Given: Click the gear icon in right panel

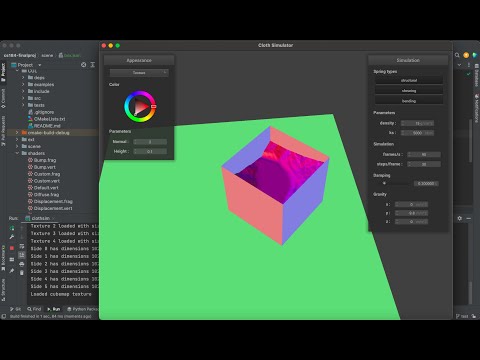Looking at the screenshot, I should (460, 218).
